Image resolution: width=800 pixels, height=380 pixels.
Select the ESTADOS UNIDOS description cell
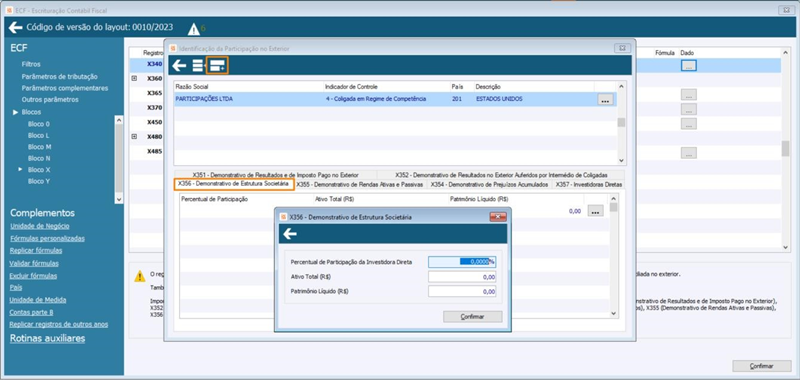[x=499, y=99]
